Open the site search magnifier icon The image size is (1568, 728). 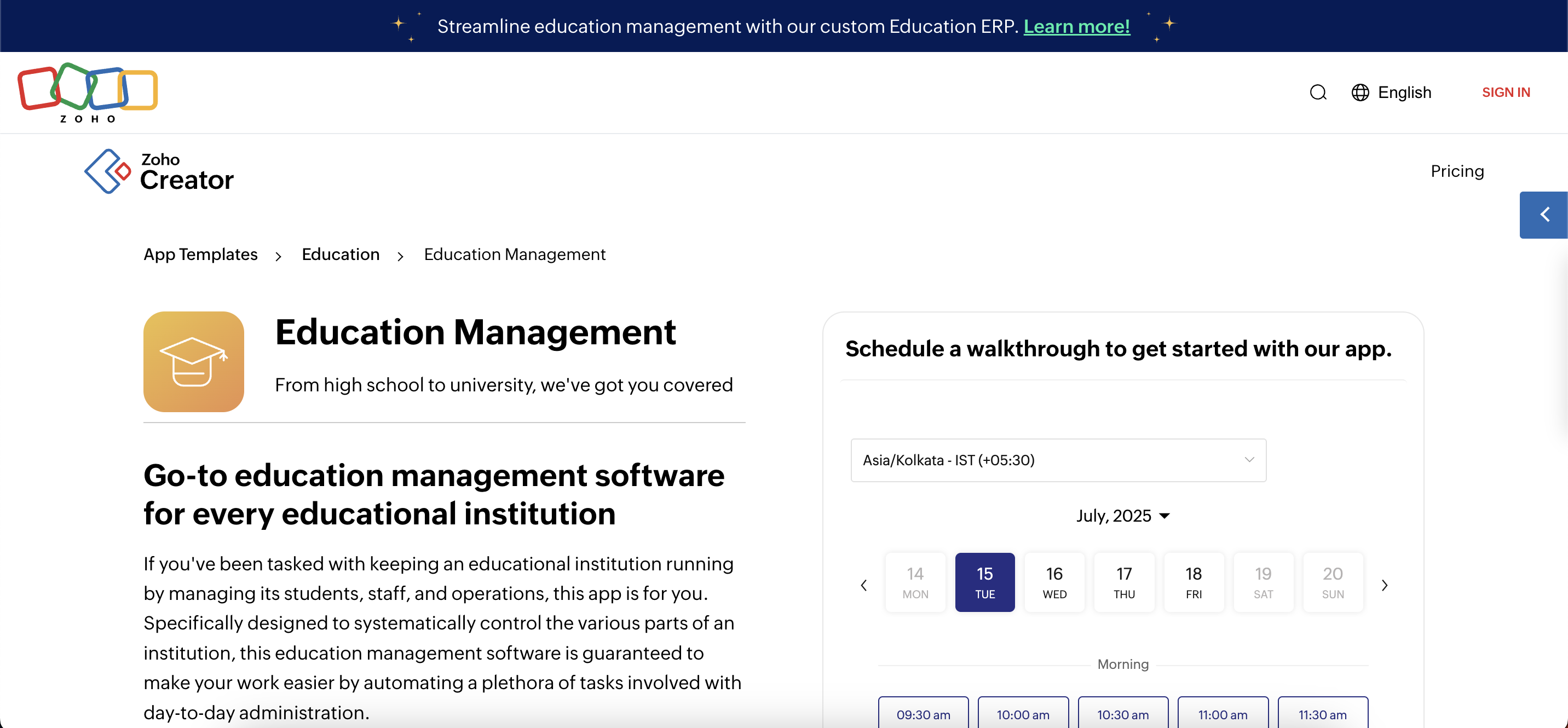[x=1318, y=93]
